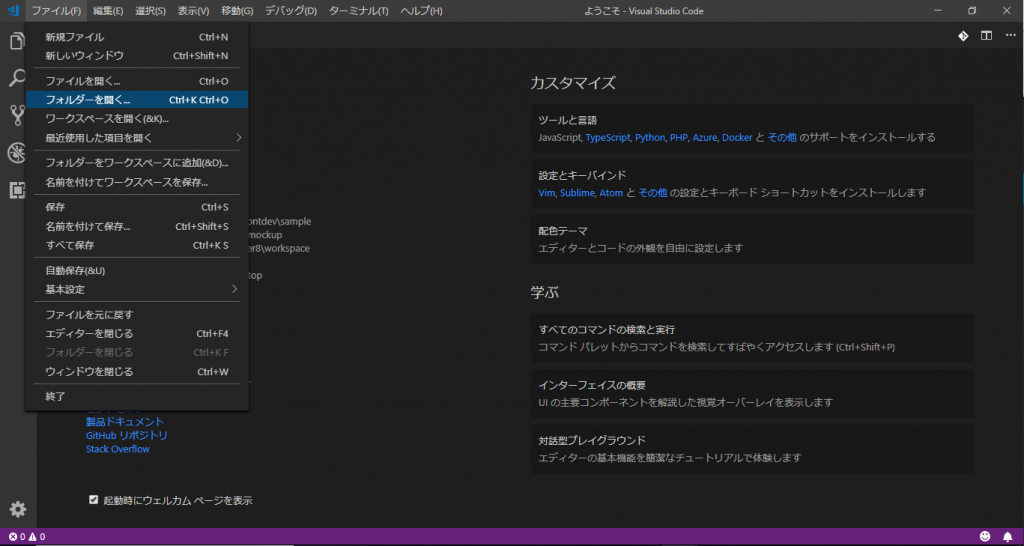Image resolution: width=1024 pixels, height=546 pixels.
Task: Click その他 link in ツールと言語
Action: [782, 138]
